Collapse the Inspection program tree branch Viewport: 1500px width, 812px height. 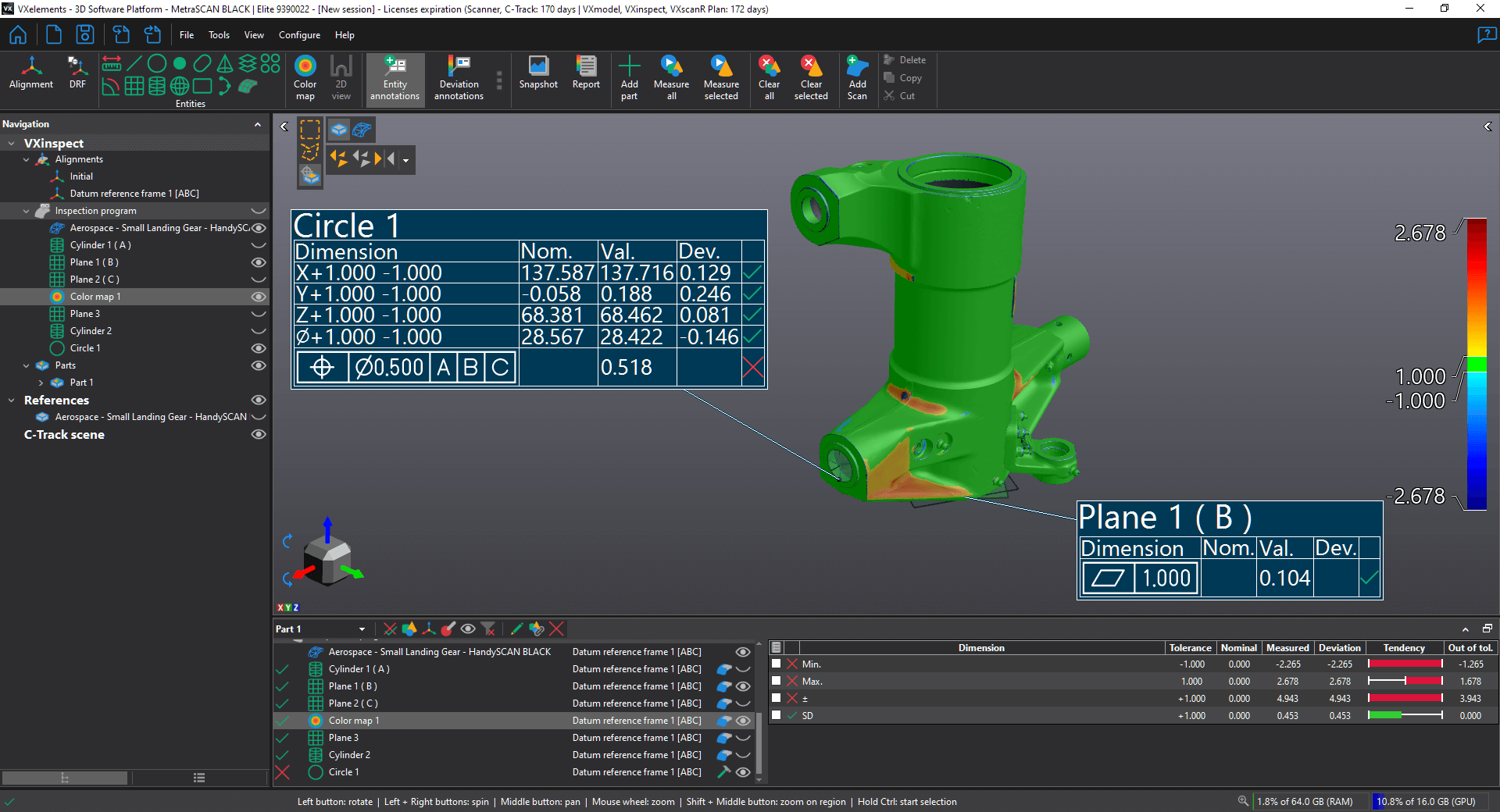26,211
